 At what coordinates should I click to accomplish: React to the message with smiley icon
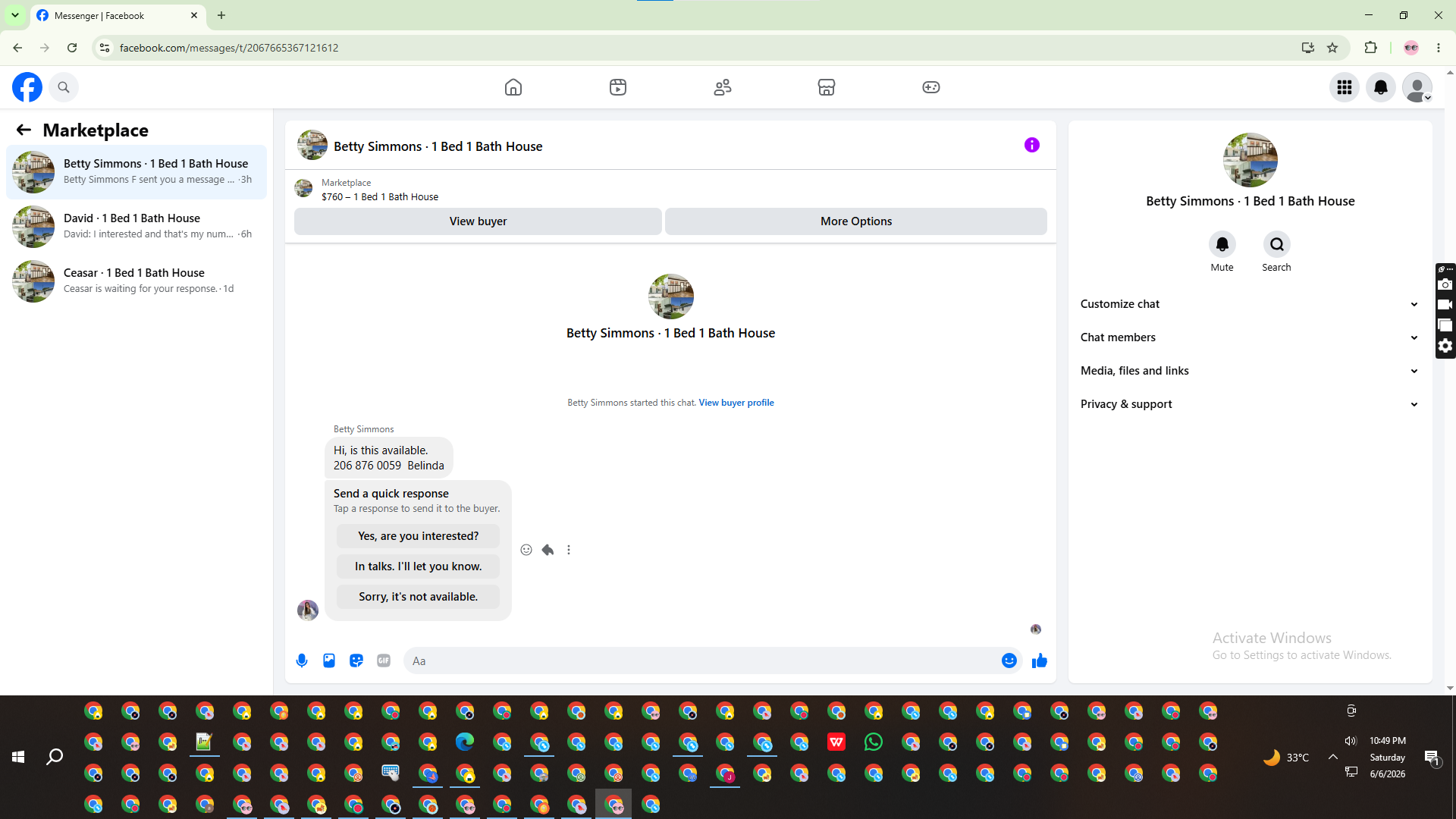[526, 550]
